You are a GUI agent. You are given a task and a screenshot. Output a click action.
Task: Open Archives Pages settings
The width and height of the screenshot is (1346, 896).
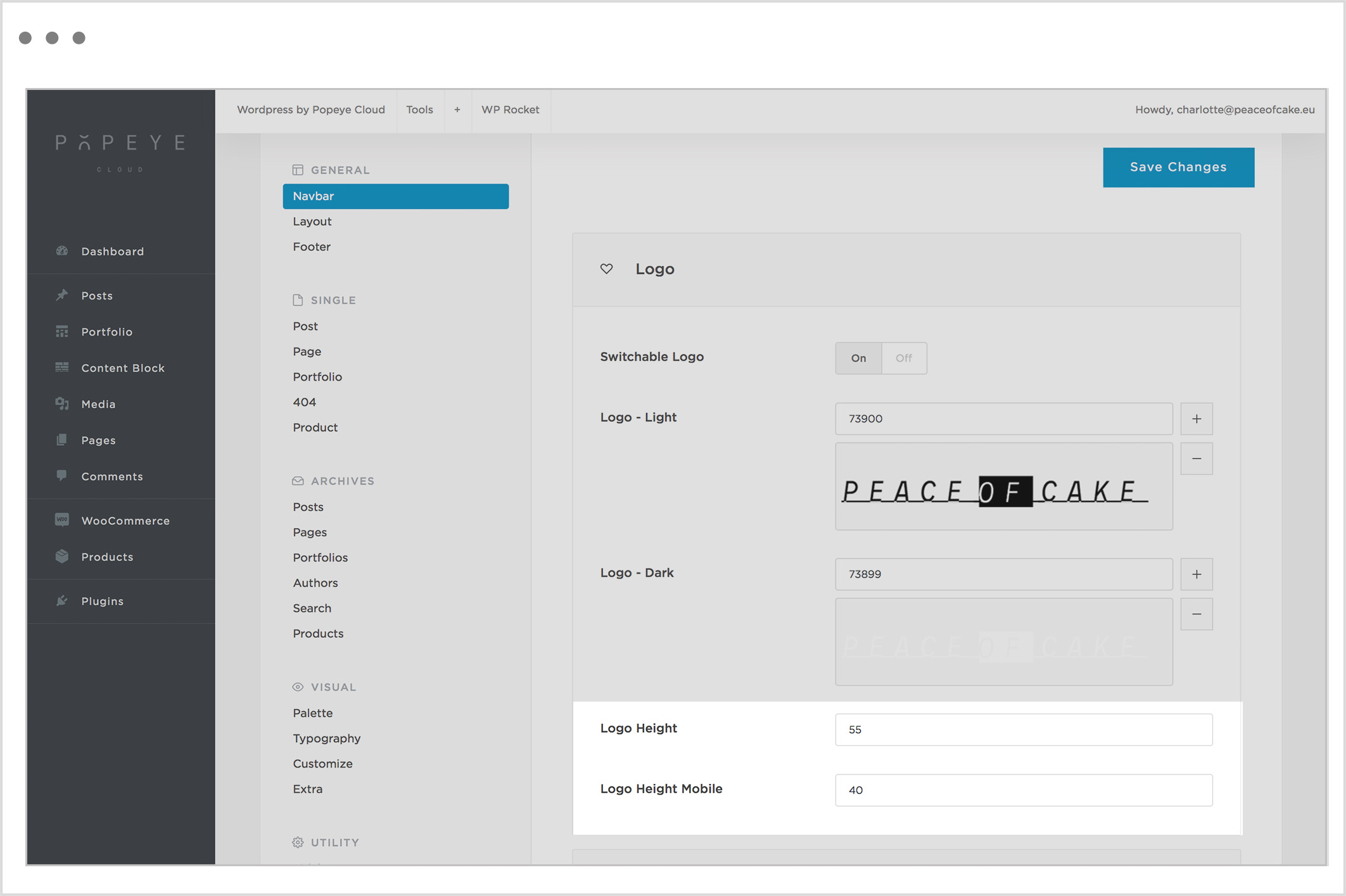point(310,533)
